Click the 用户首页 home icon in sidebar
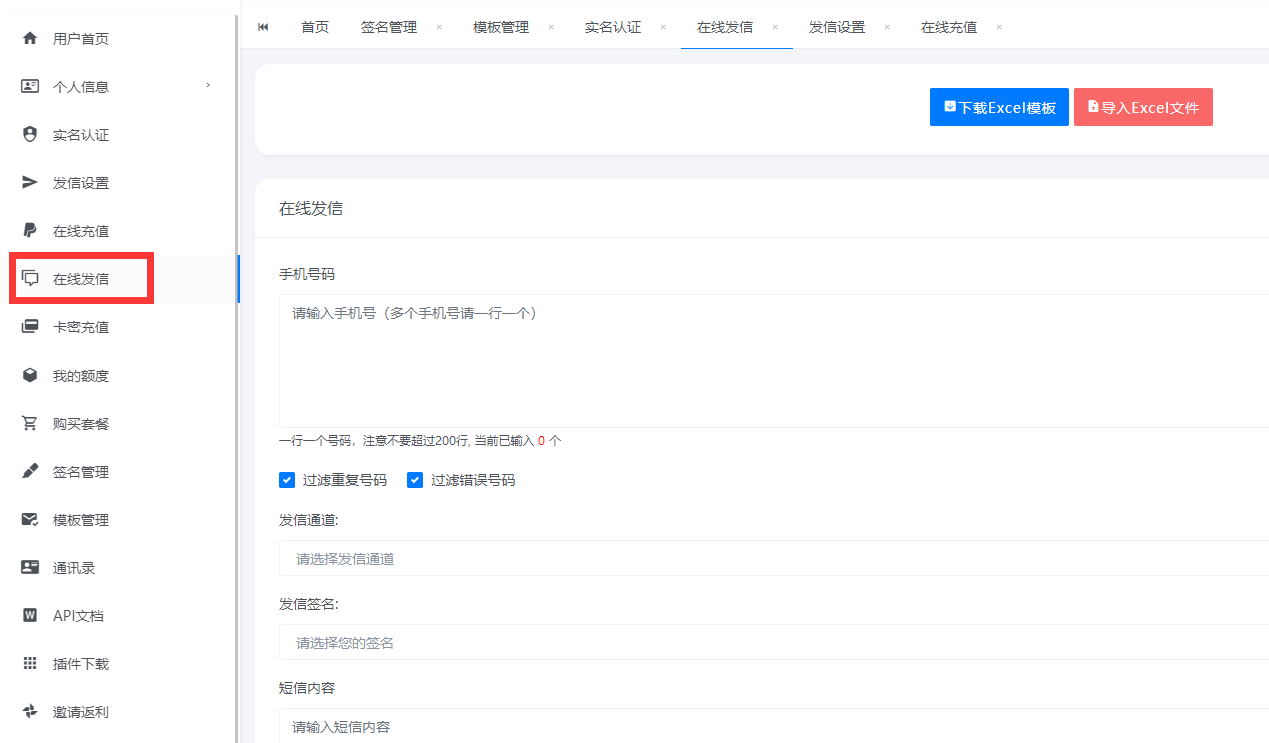1269x743 pixels. coord(30,39)
